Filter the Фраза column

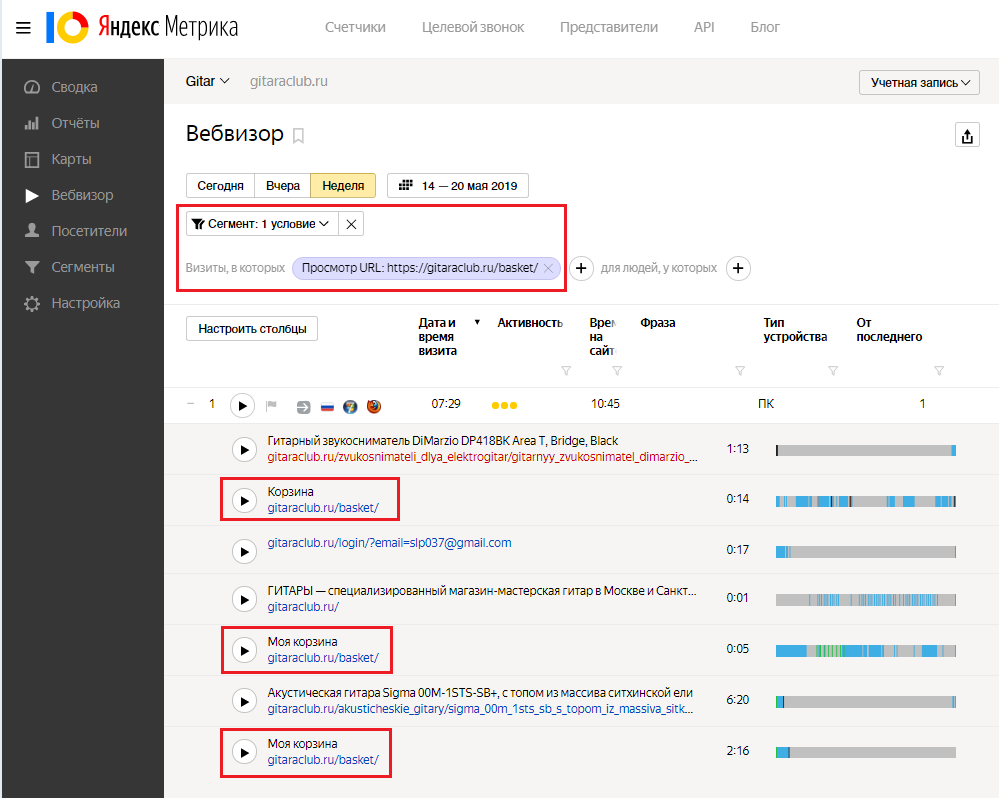point(740,371)
